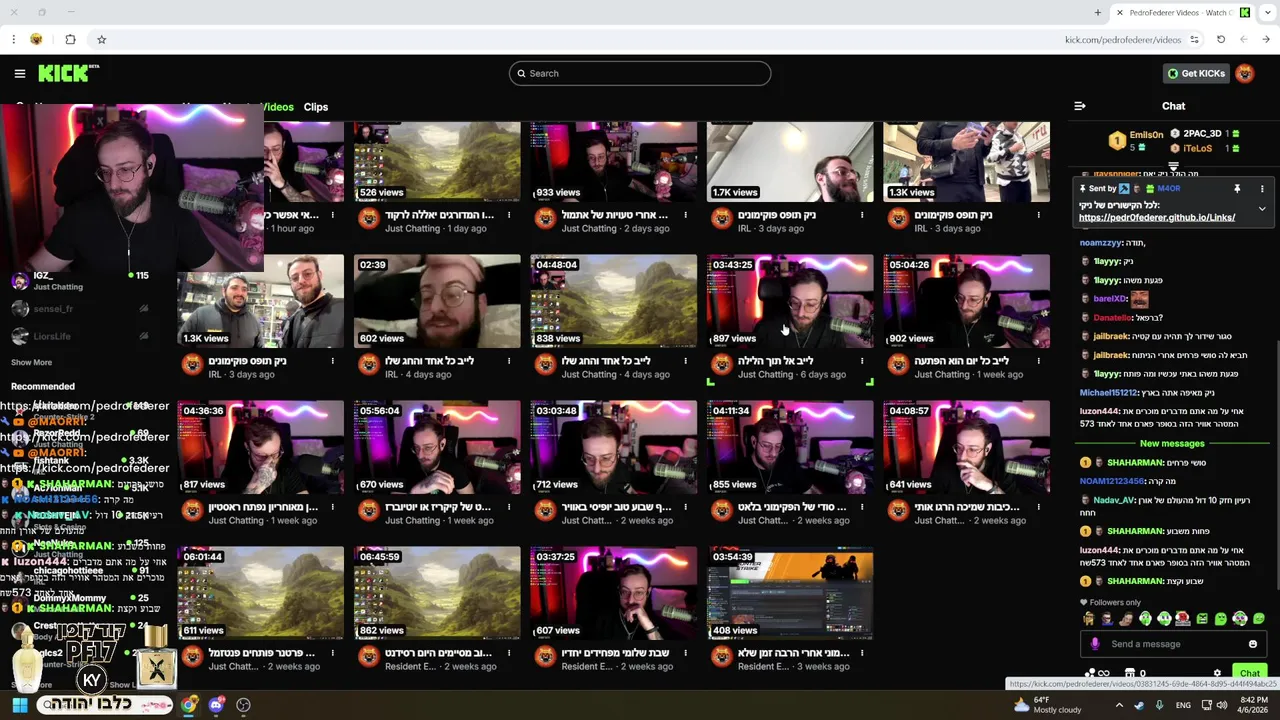This screenshot has width=1280, height=720.
Task: Open the browser extensions puzzle icon
Action: (70, 39)
